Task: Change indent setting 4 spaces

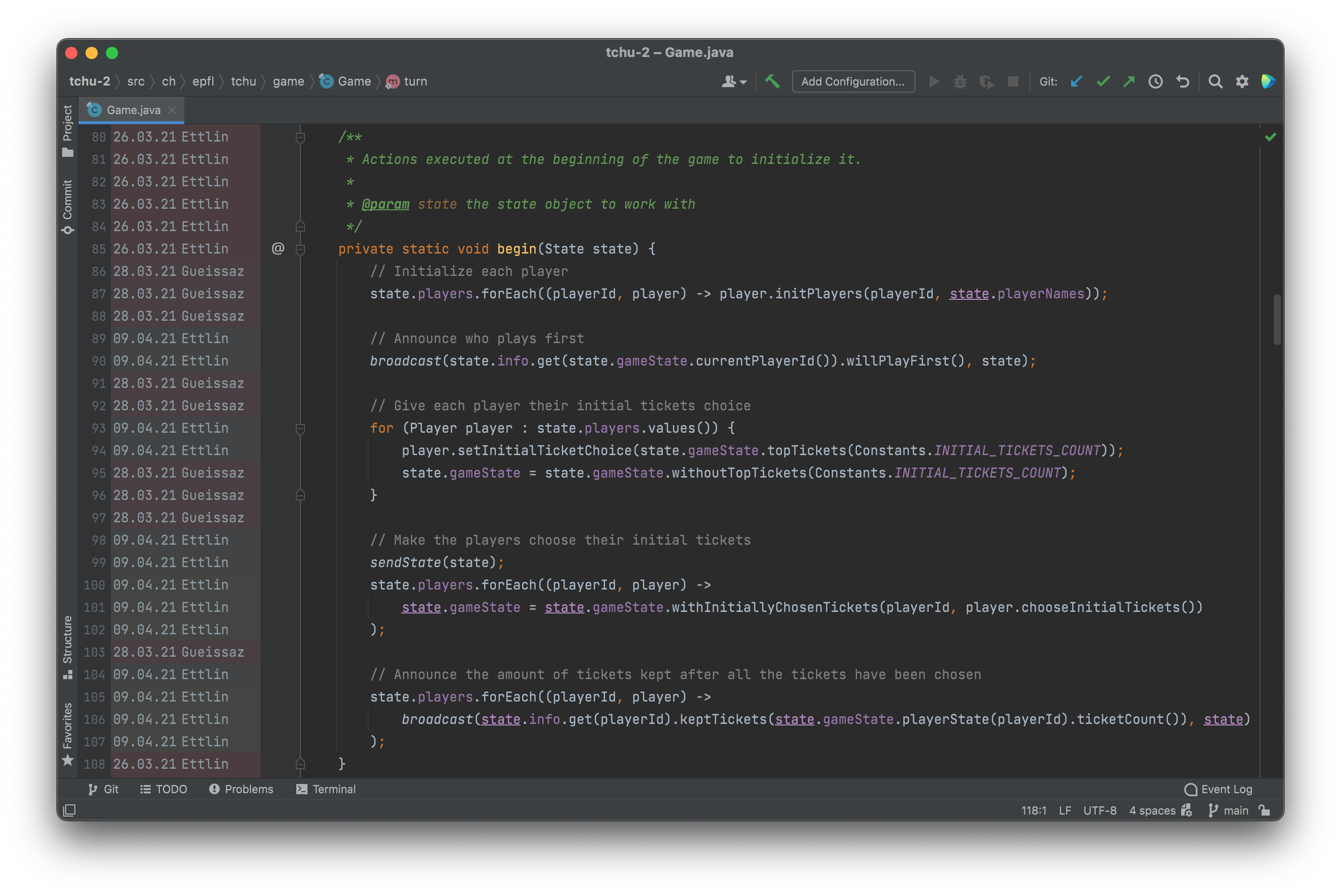Action: pos(1152,810)
